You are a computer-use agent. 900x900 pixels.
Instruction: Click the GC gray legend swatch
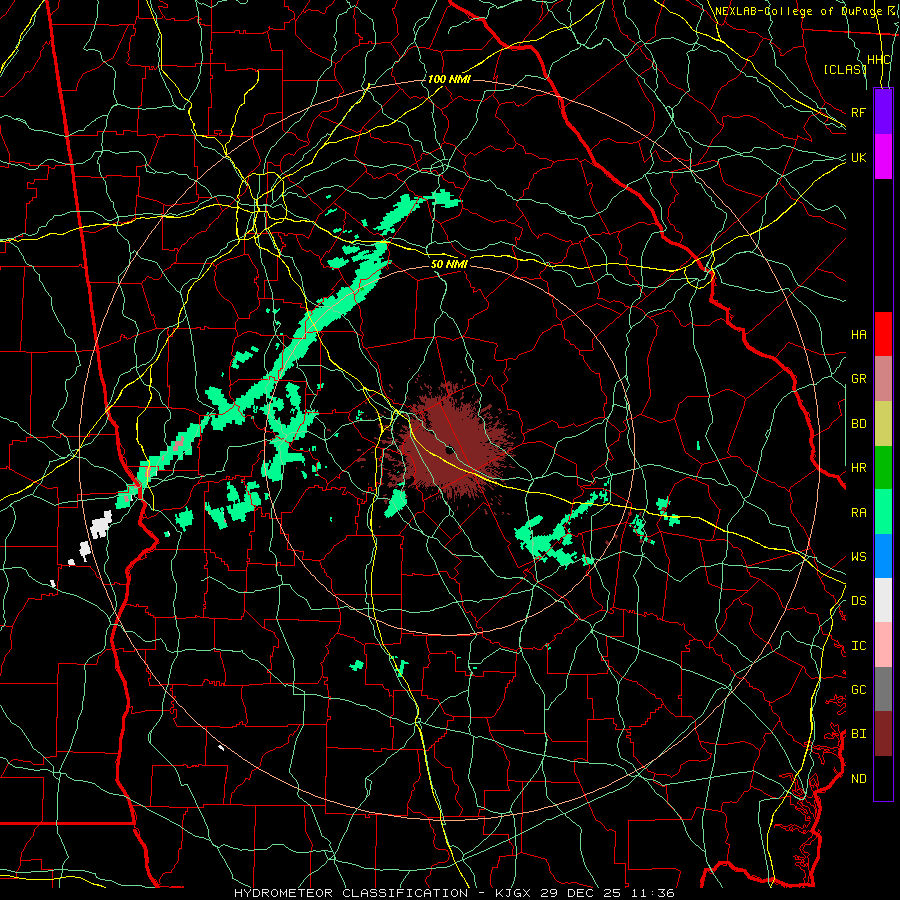(x=883, y=689)
